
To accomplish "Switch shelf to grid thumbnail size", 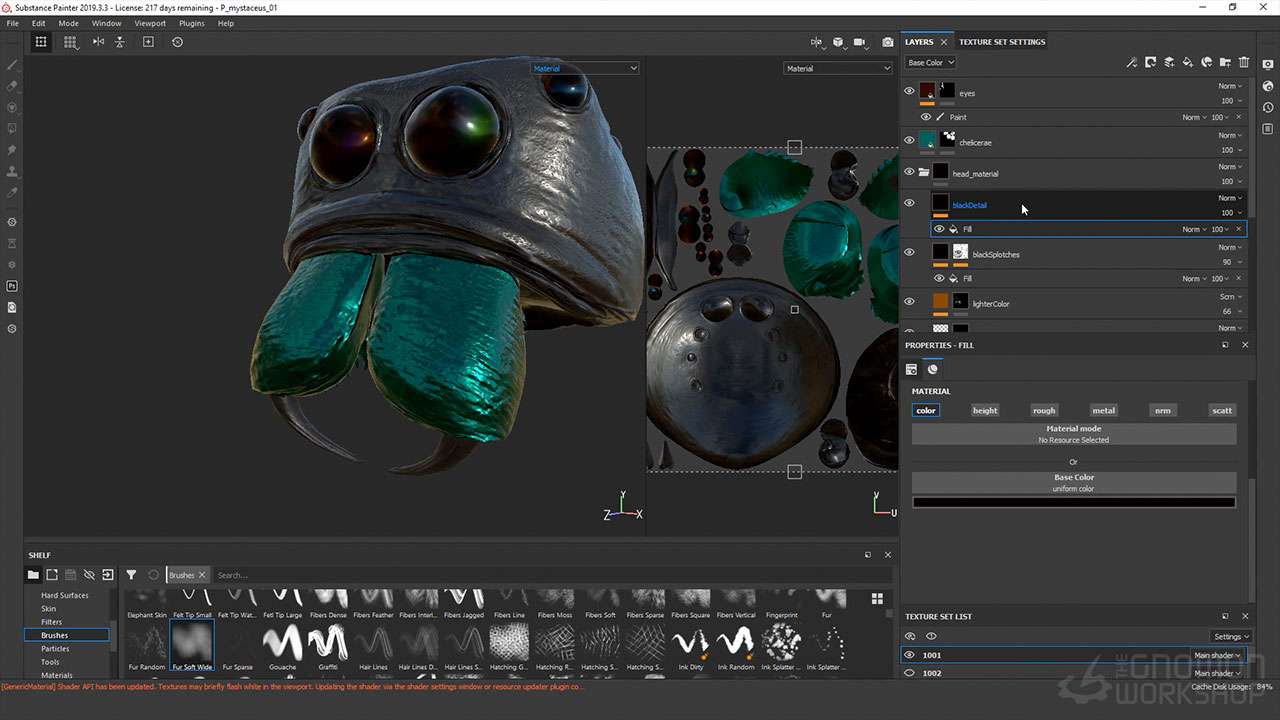I will pos(877,598).
